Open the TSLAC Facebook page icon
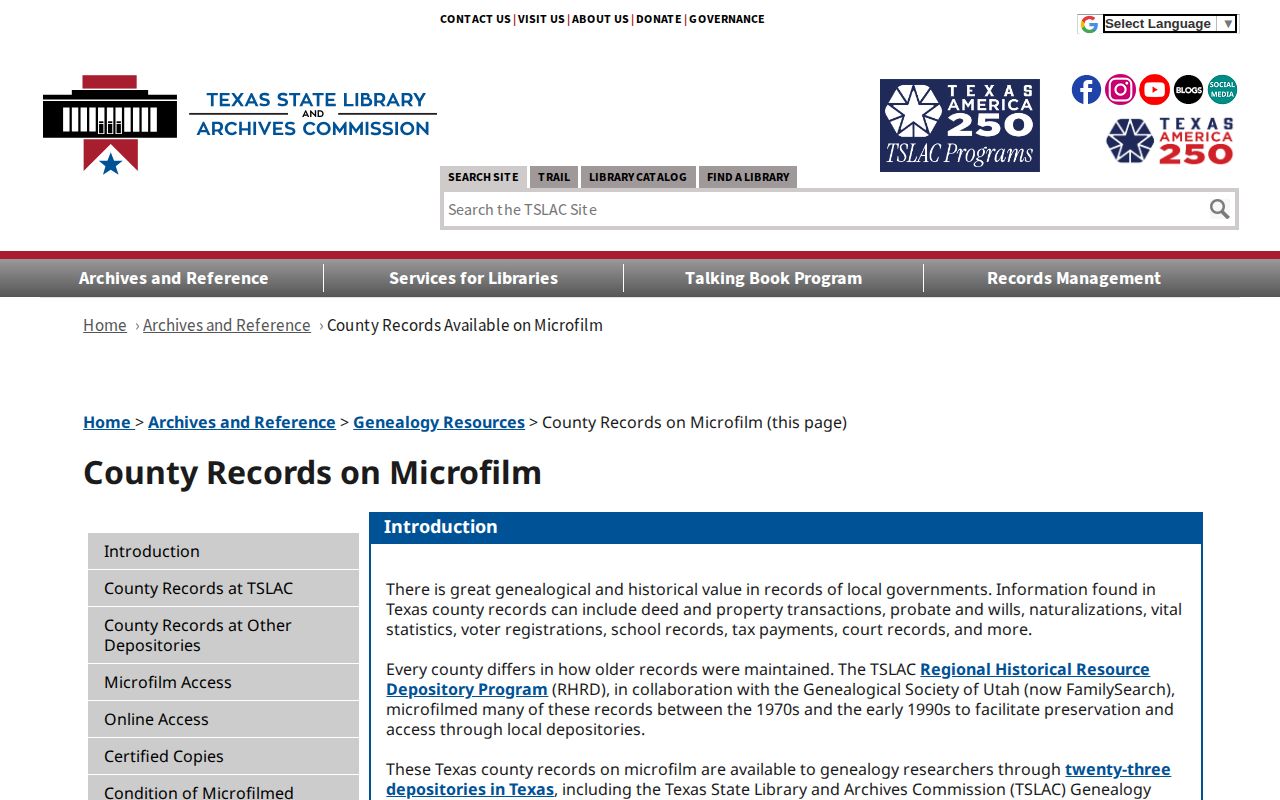This screenshot has height=800, width=1280. 1086,90
